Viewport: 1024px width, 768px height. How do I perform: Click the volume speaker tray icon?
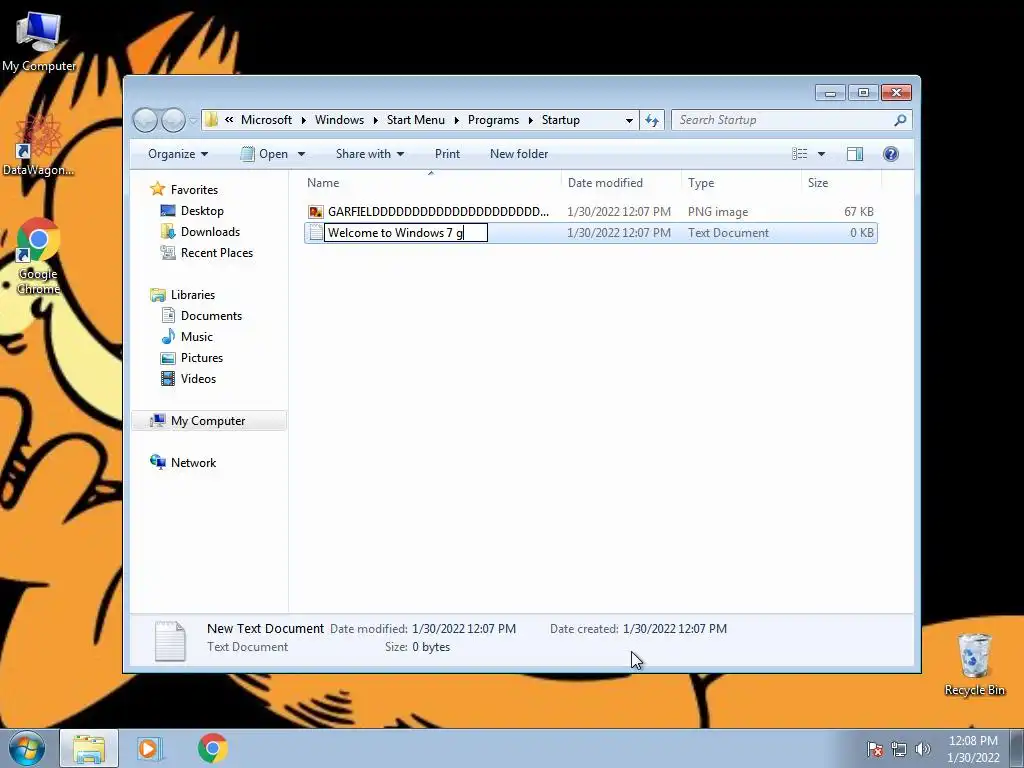tap(922, 748)
